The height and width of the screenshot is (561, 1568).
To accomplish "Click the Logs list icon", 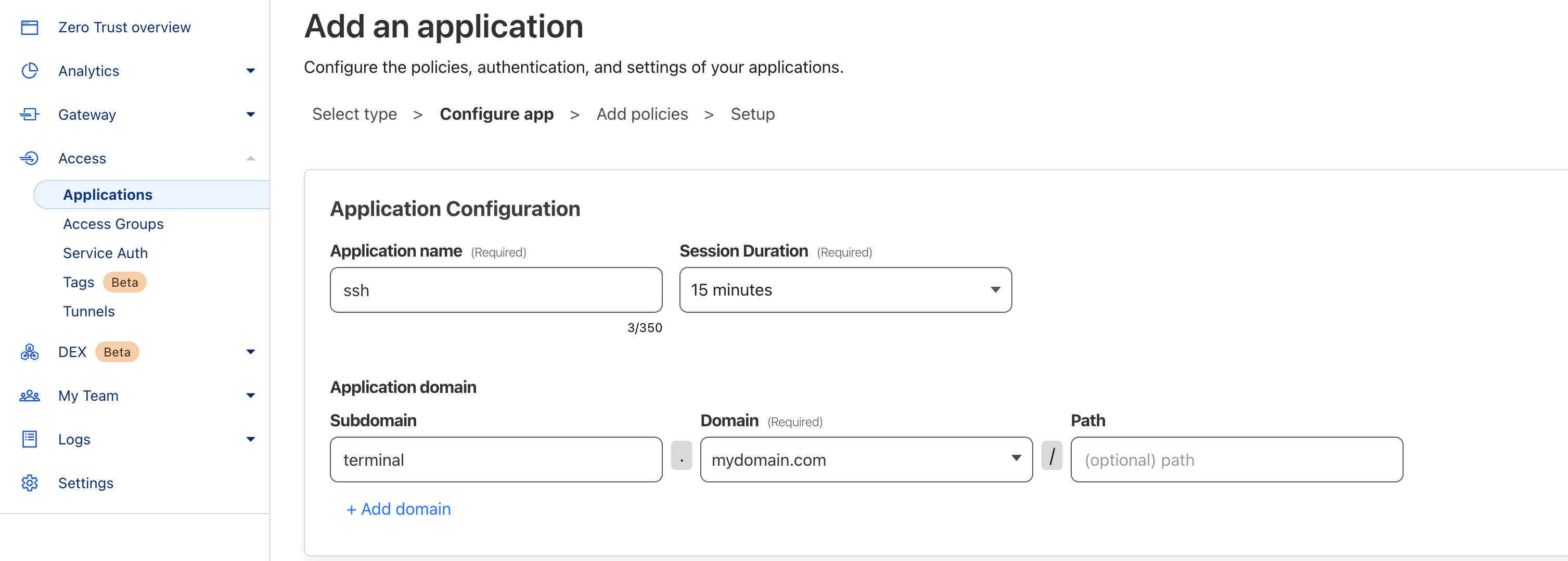I will 29,439.
